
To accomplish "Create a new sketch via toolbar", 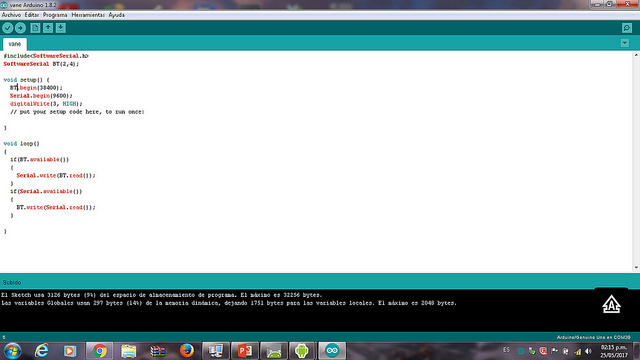I will click(x=35, y=28).
